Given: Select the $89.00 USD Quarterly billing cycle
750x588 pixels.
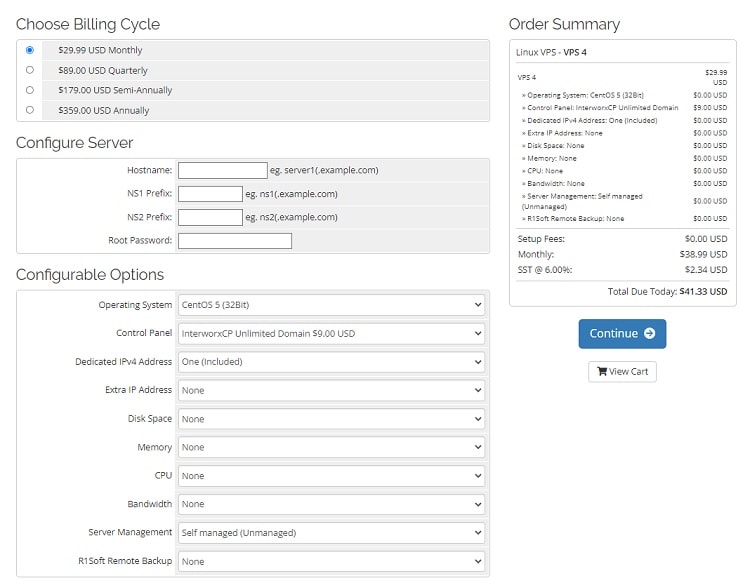Looking at the screenshot, I should [x=30, y=70].
